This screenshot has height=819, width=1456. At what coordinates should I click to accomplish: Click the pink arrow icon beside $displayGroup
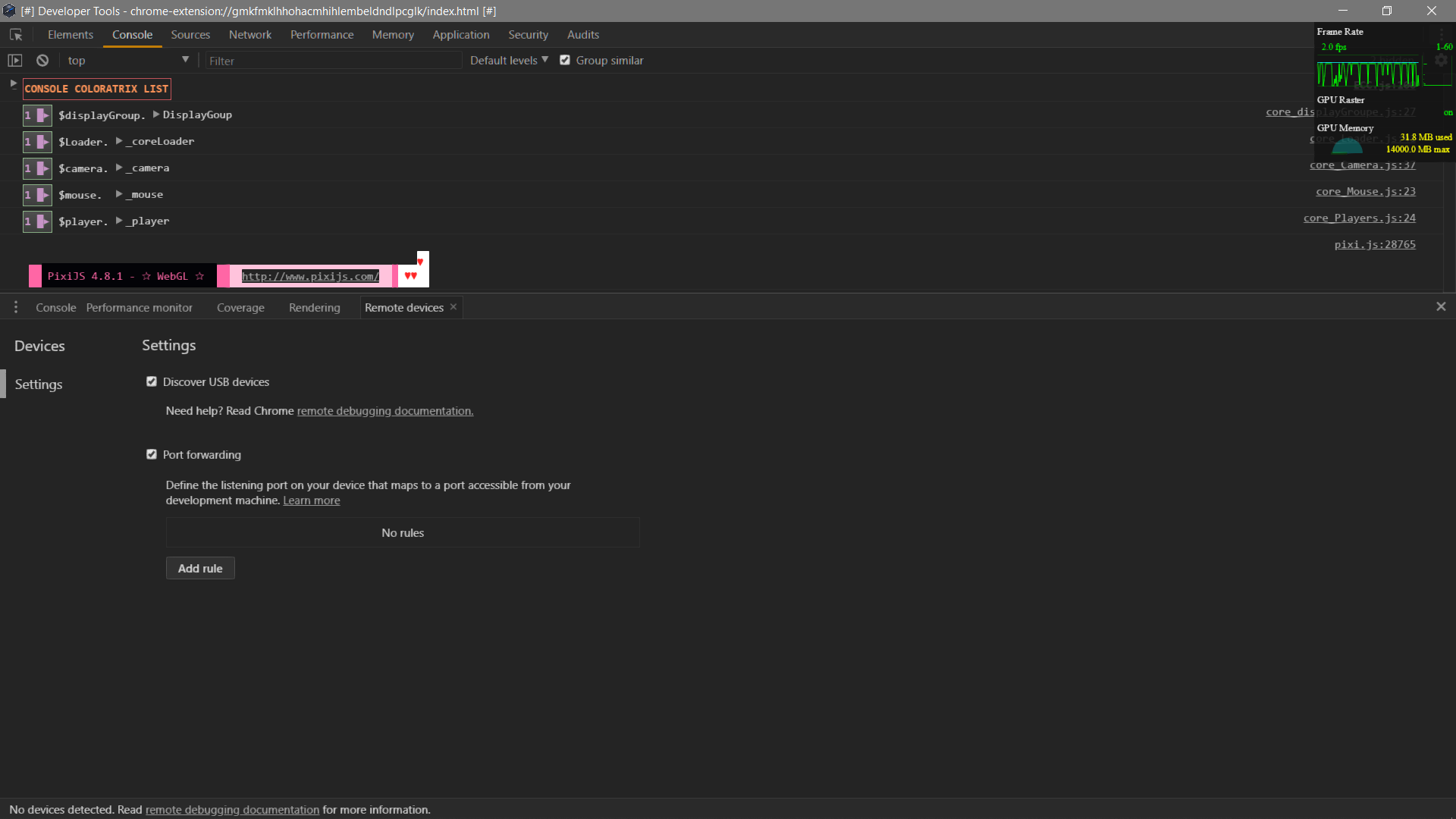tap(43, 115)
